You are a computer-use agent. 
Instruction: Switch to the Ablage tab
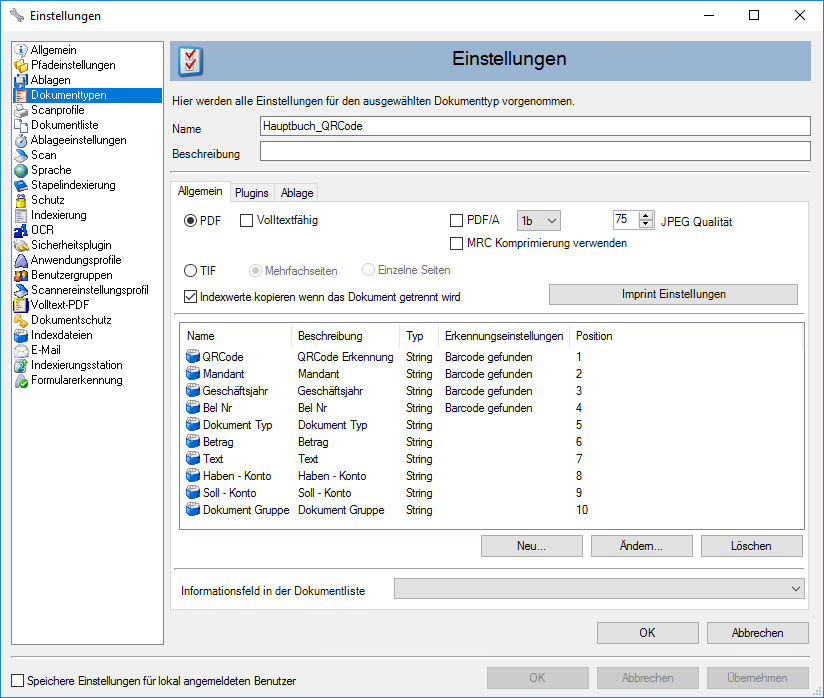[297, 193]
